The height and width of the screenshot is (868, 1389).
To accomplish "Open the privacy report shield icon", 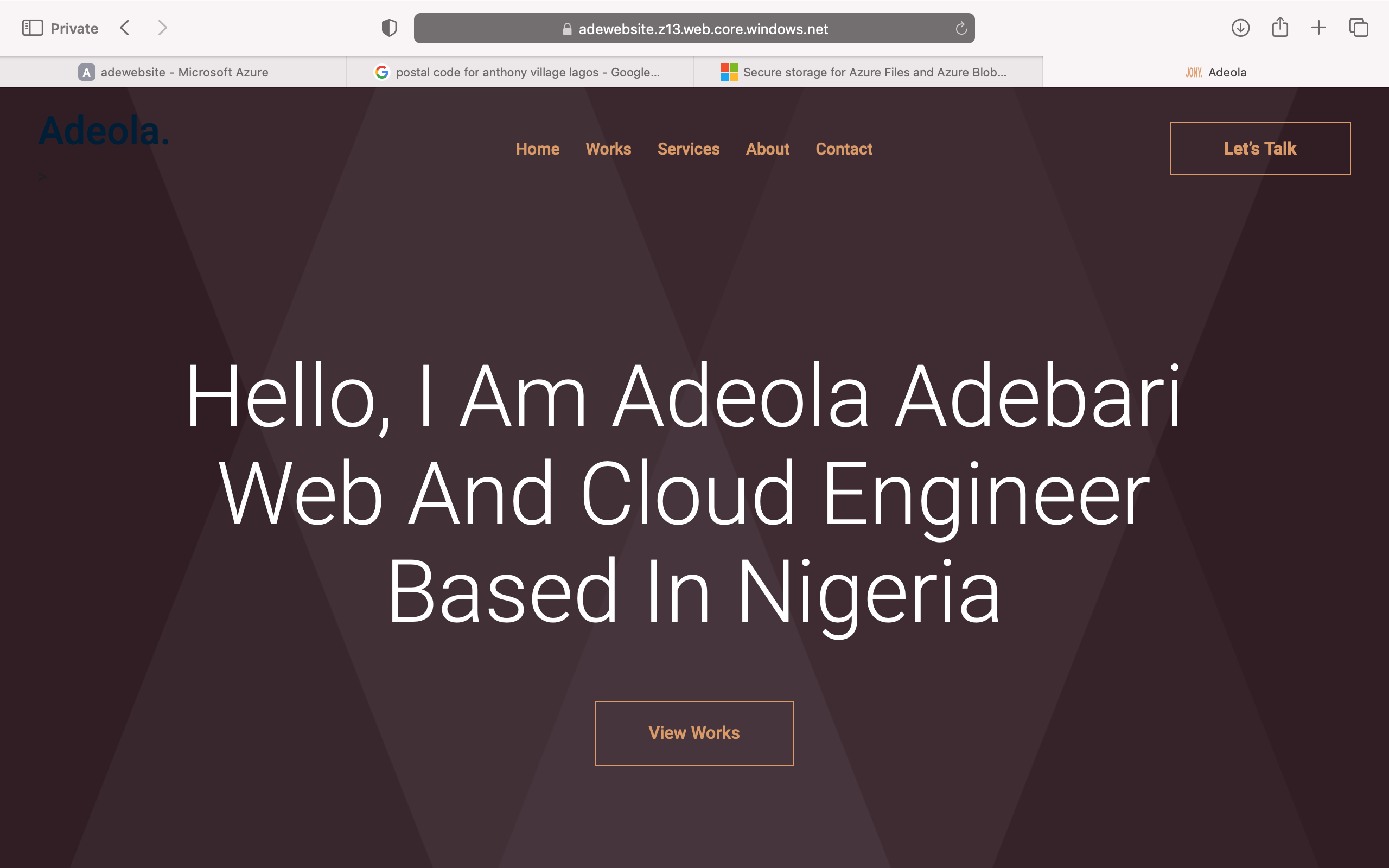I will (389, 28).
